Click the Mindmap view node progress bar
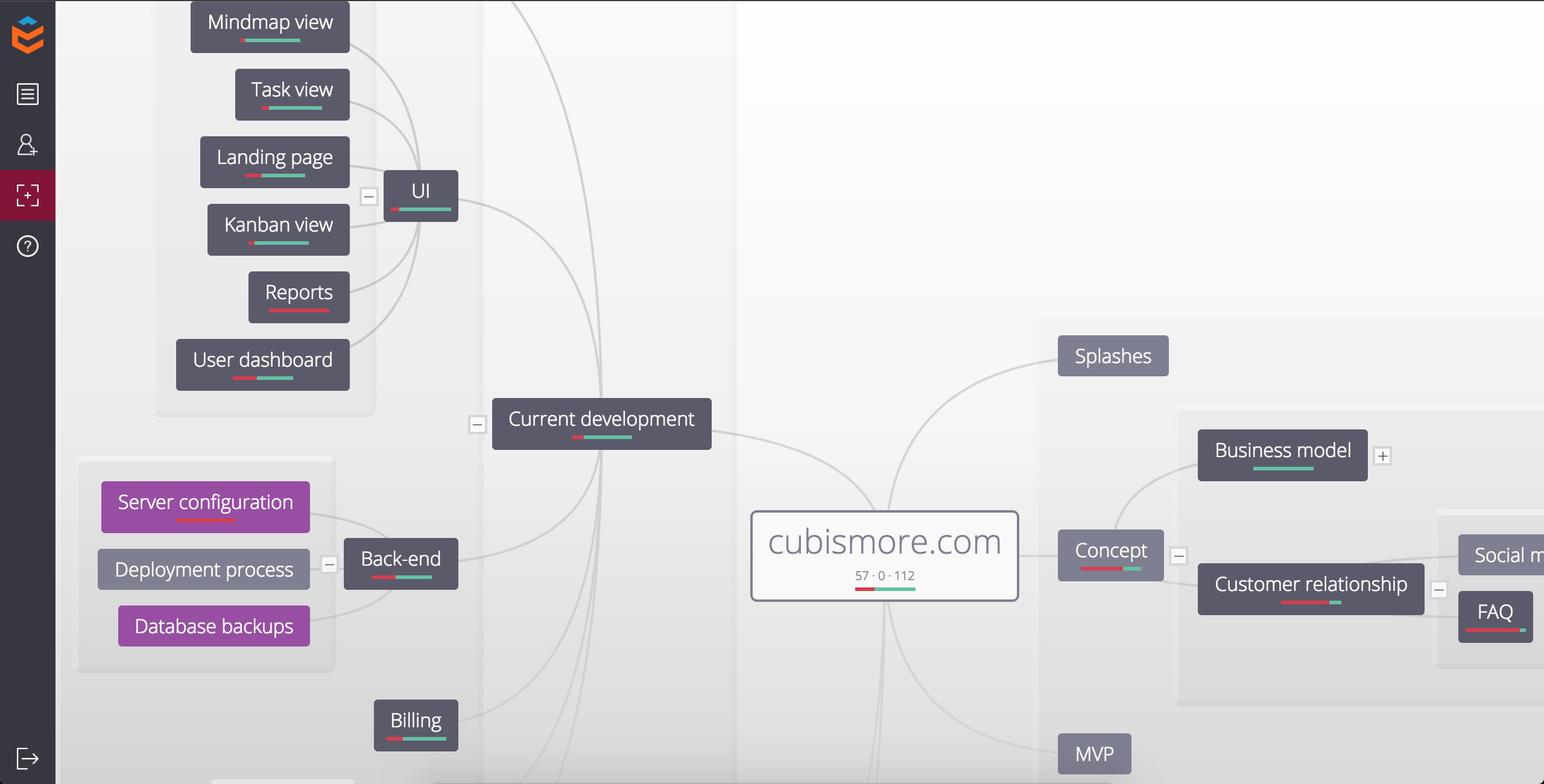This screenshot has width=1544, height=784. pos(270,40)
